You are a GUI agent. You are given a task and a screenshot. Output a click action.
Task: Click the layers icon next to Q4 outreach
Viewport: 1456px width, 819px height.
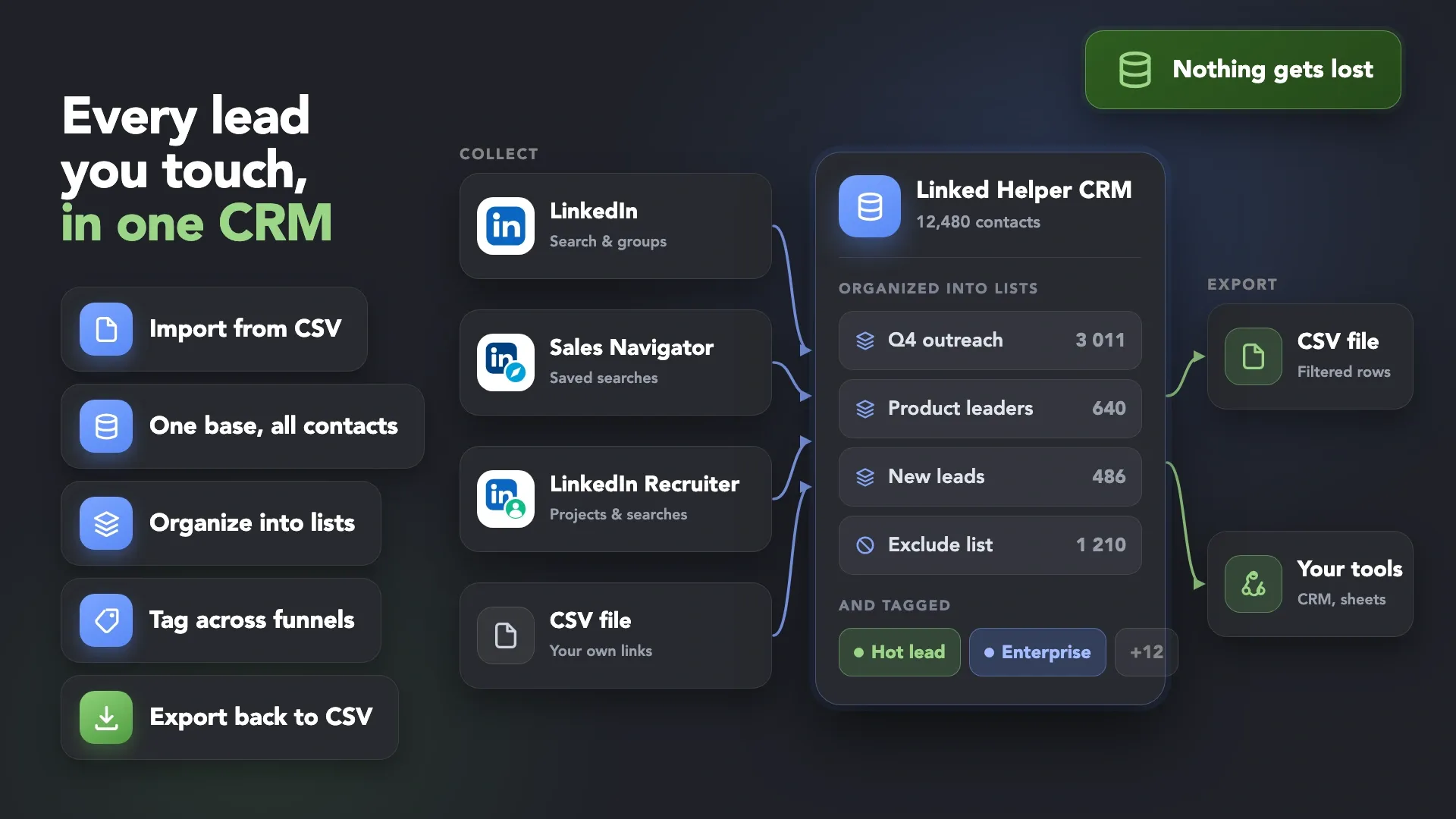tap(865, 340)
